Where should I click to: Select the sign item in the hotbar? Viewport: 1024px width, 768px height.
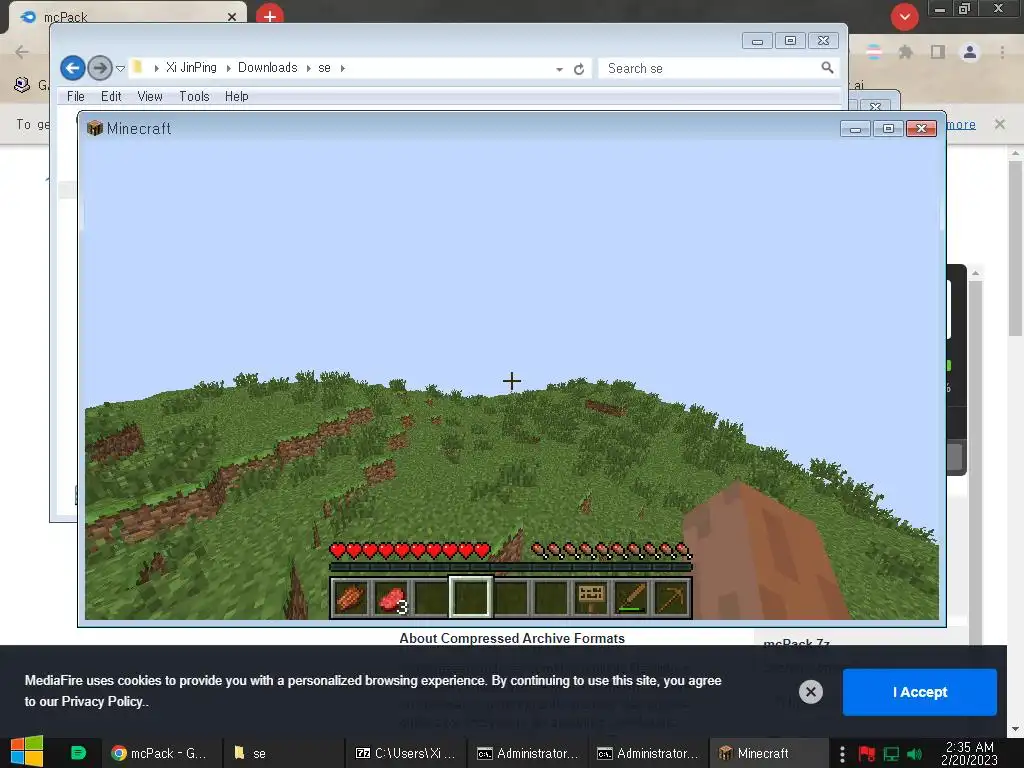(592, 598)
